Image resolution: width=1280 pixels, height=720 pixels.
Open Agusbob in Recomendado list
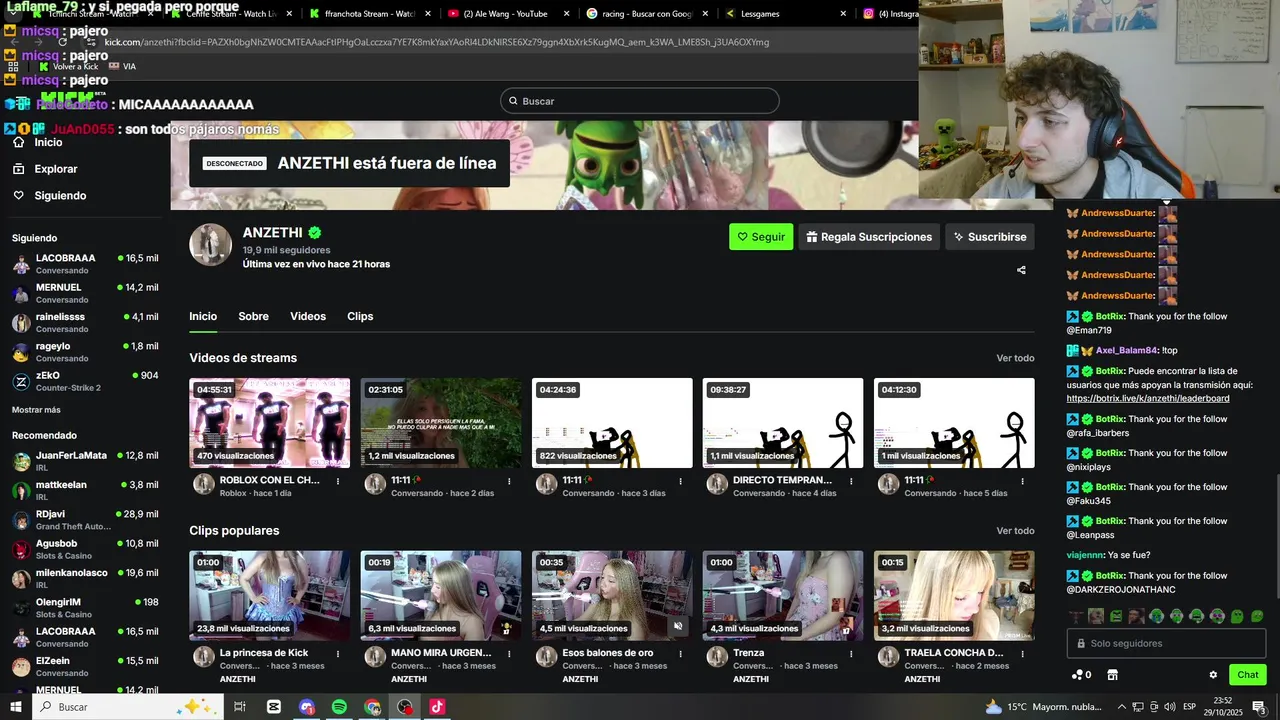click(x=85, y=549)
